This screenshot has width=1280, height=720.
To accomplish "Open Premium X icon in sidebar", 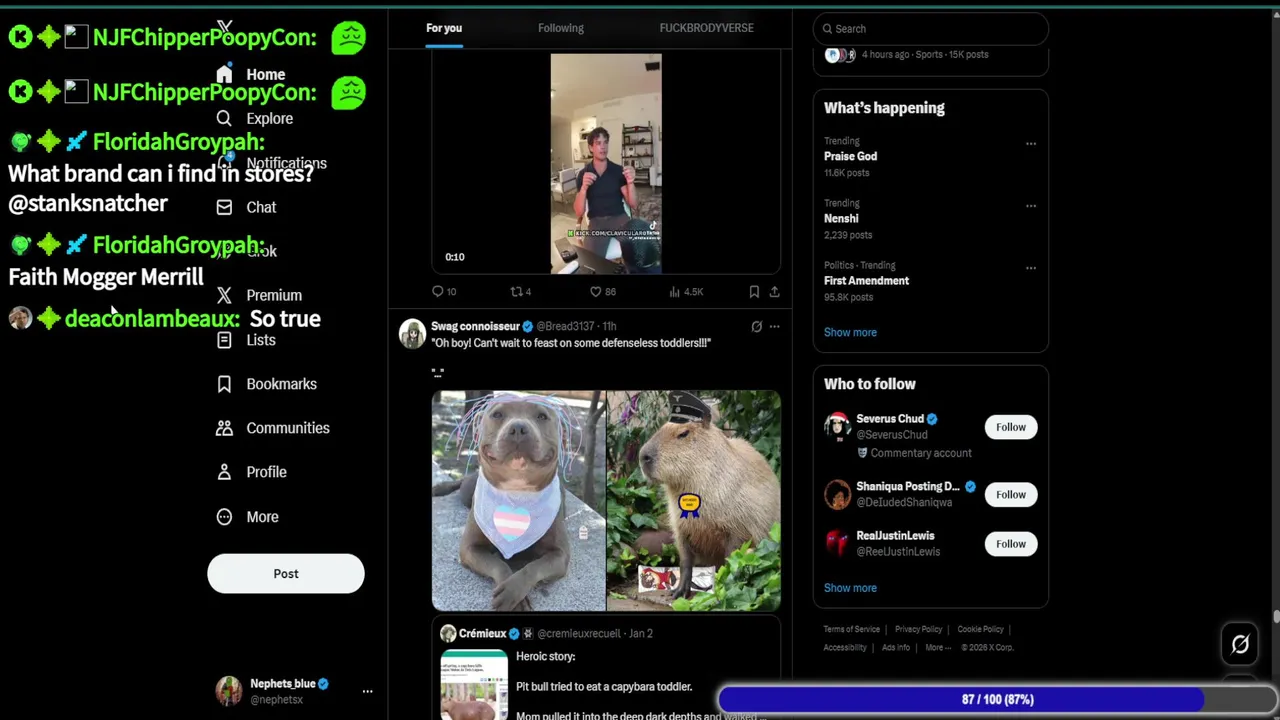I will pyautogui.click(x=224, y=295).
